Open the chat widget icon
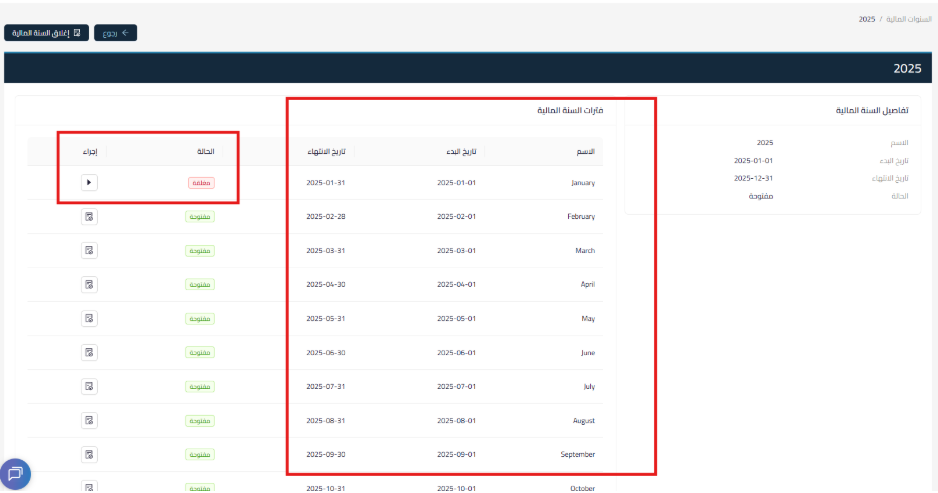Screen dimensions: 938x493 tap(15, 474)
